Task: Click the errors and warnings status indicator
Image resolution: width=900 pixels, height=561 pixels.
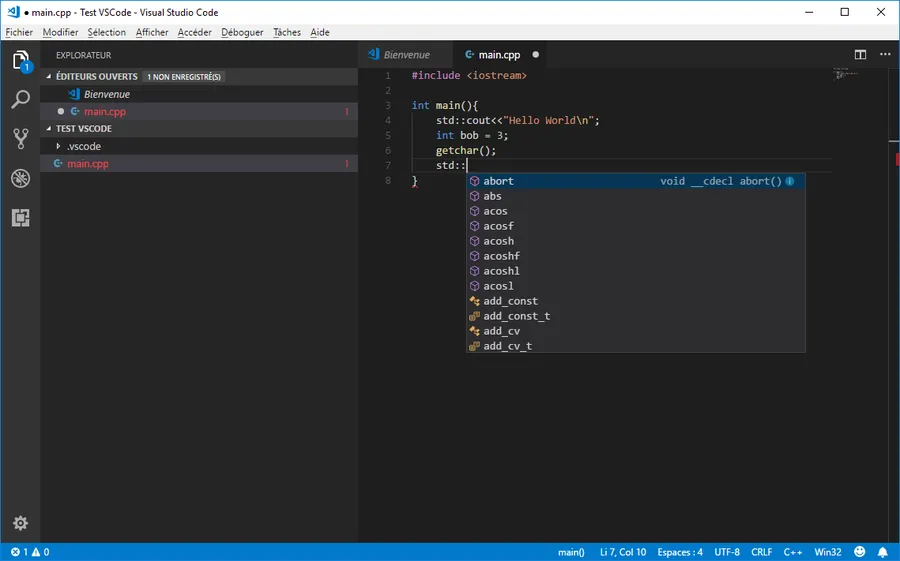Action: tap(30, 552)
